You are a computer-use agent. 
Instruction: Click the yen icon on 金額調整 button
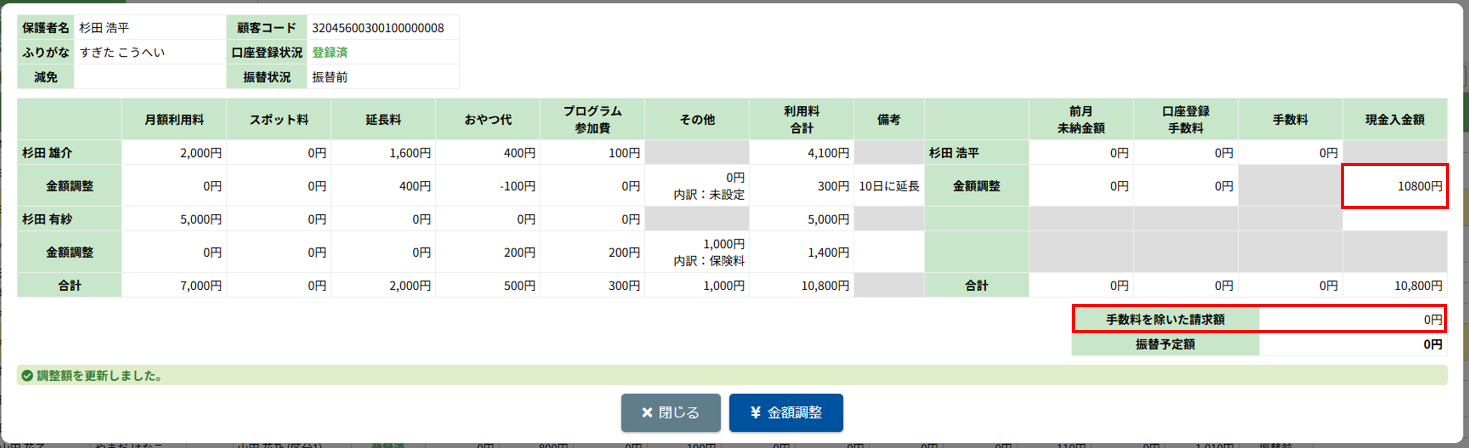[755, 413]
